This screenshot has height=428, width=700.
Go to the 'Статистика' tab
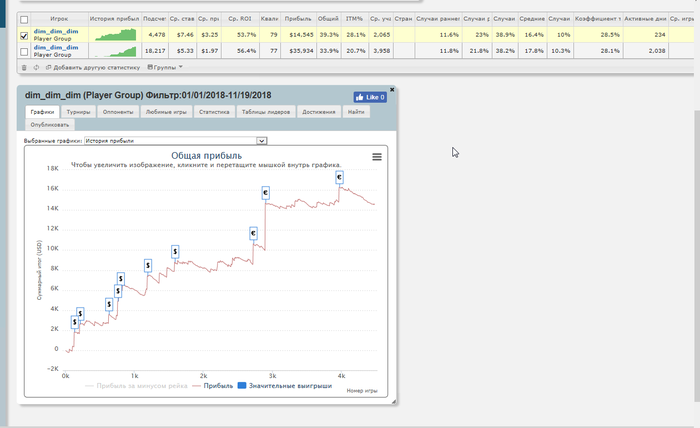[214, 112]
